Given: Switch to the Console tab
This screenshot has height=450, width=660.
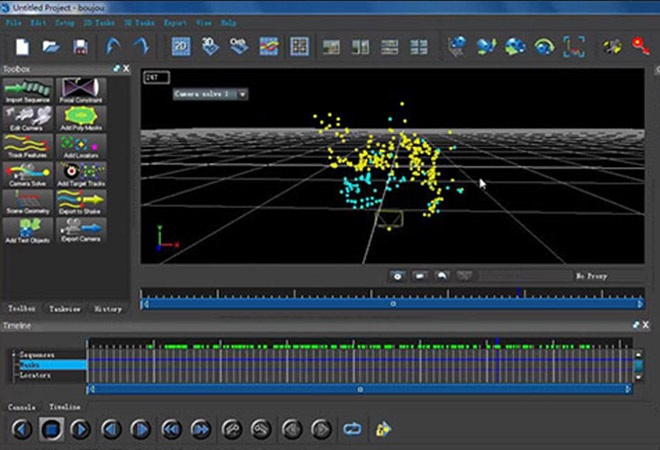Looking at the screenshot, I should tap(22, 407).
